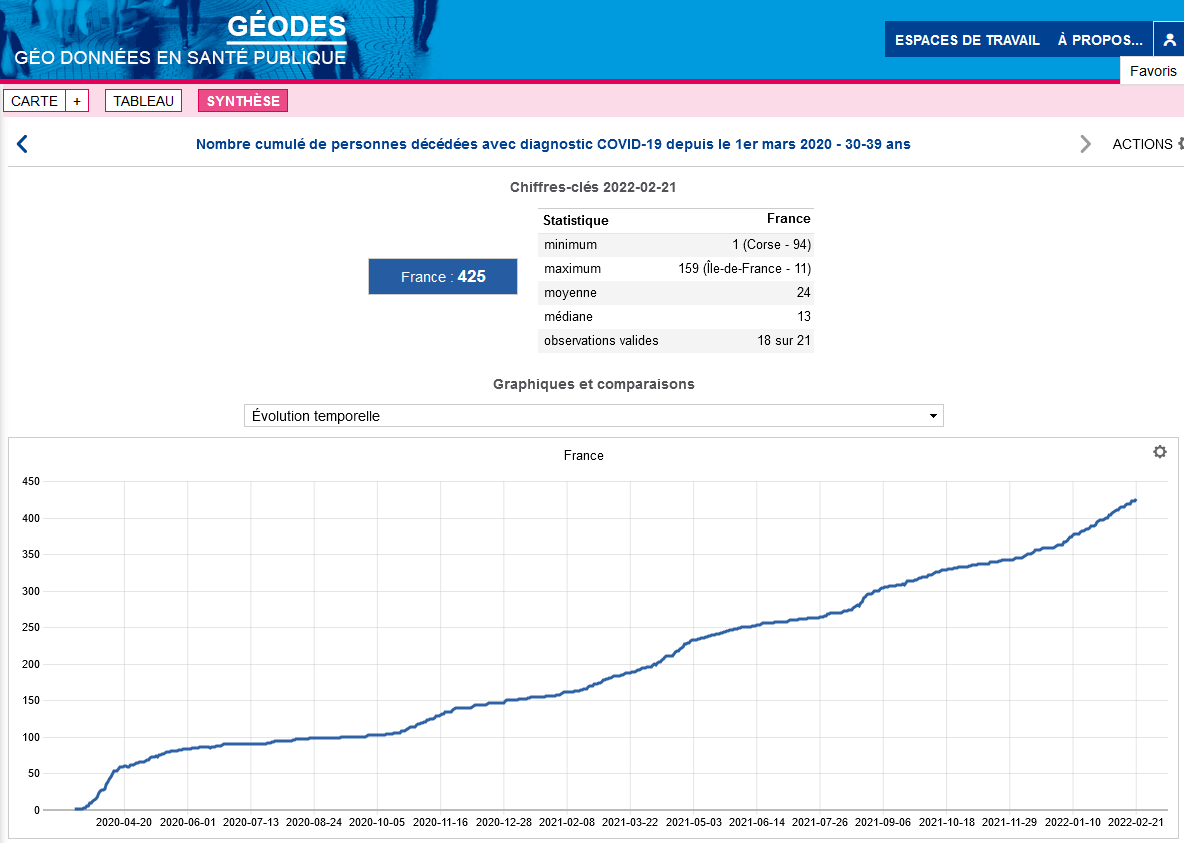Click the 2020-04-20 x-axis label
This screenshot has height=843, width=1184.
tap(124, 822)
